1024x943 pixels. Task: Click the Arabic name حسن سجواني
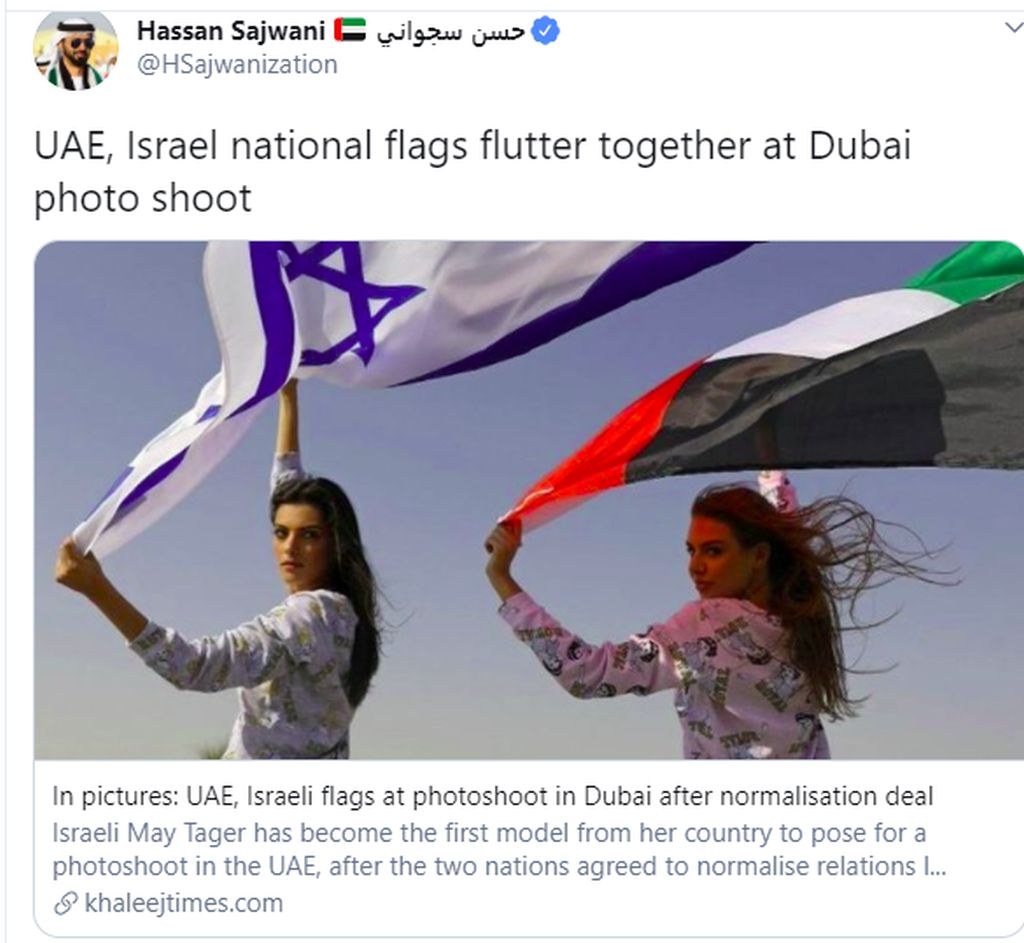(x=450, y=31)
